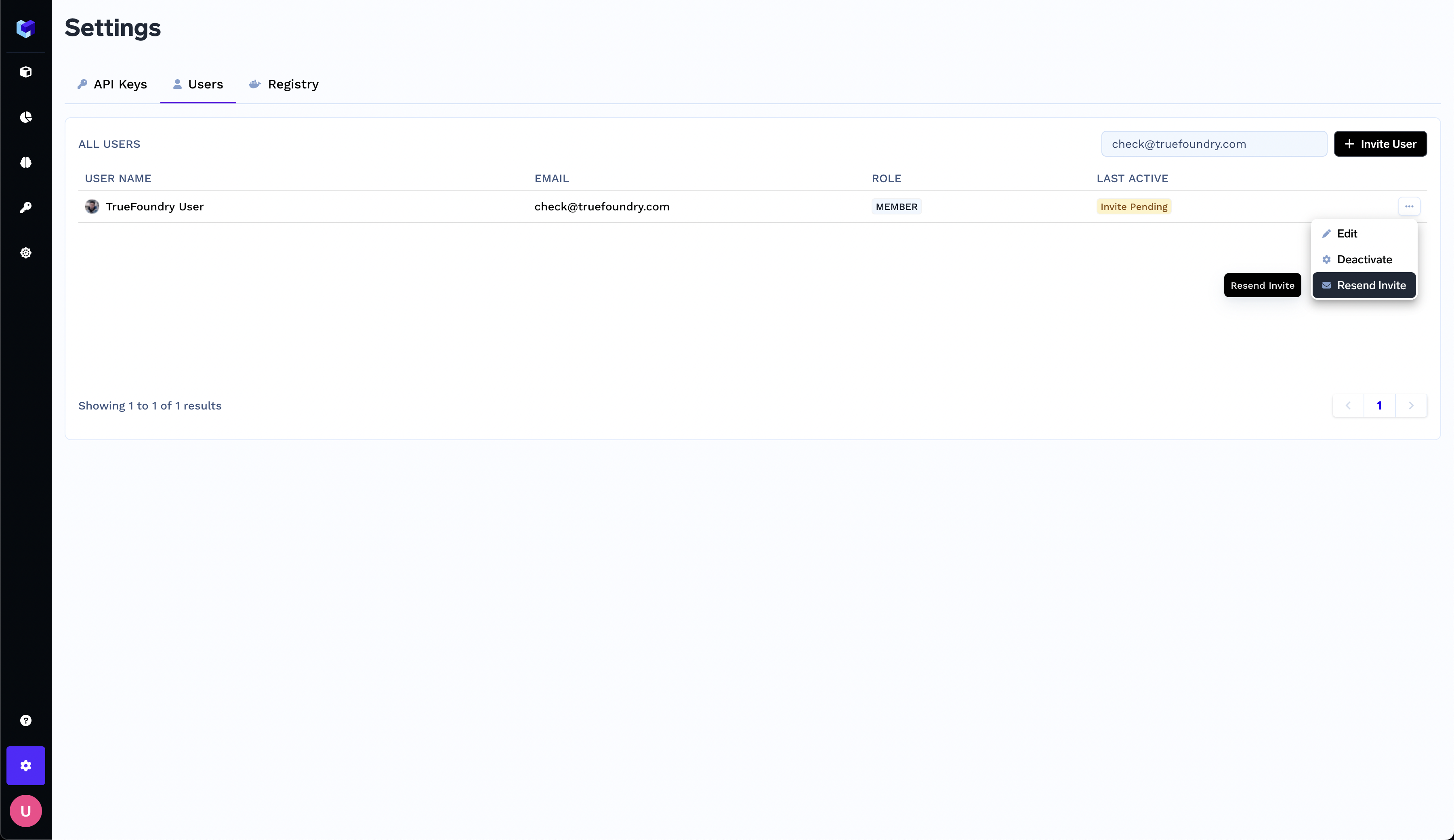Open the helm wheel sidebar icon
The width and height of the screenshot is (1454, 840).
click(x=25, y=253)
